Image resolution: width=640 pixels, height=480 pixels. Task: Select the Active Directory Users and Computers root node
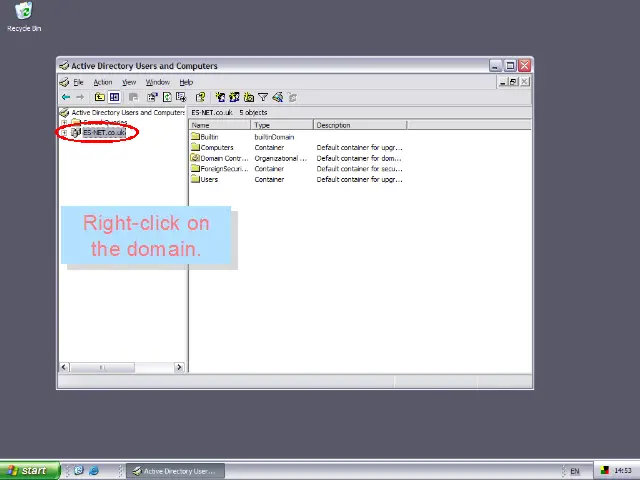coord(128,112)
